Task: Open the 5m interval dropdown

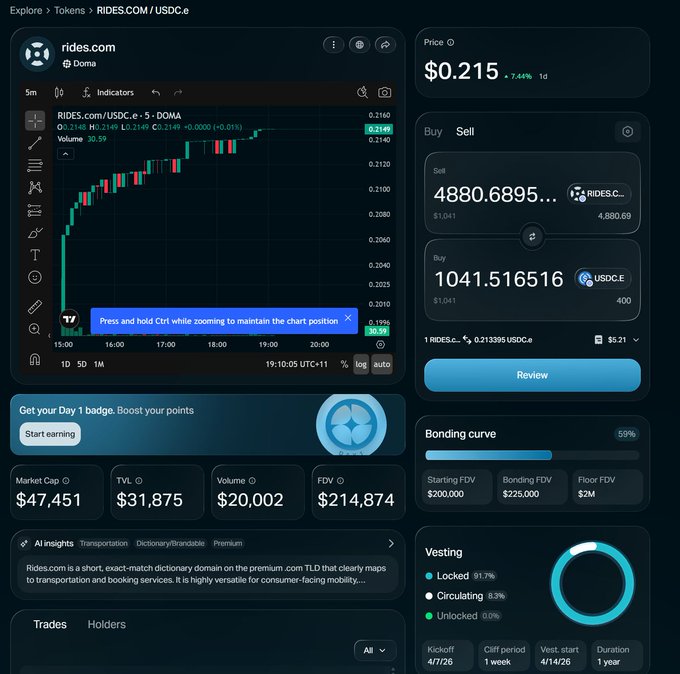Action: [31, 92]
